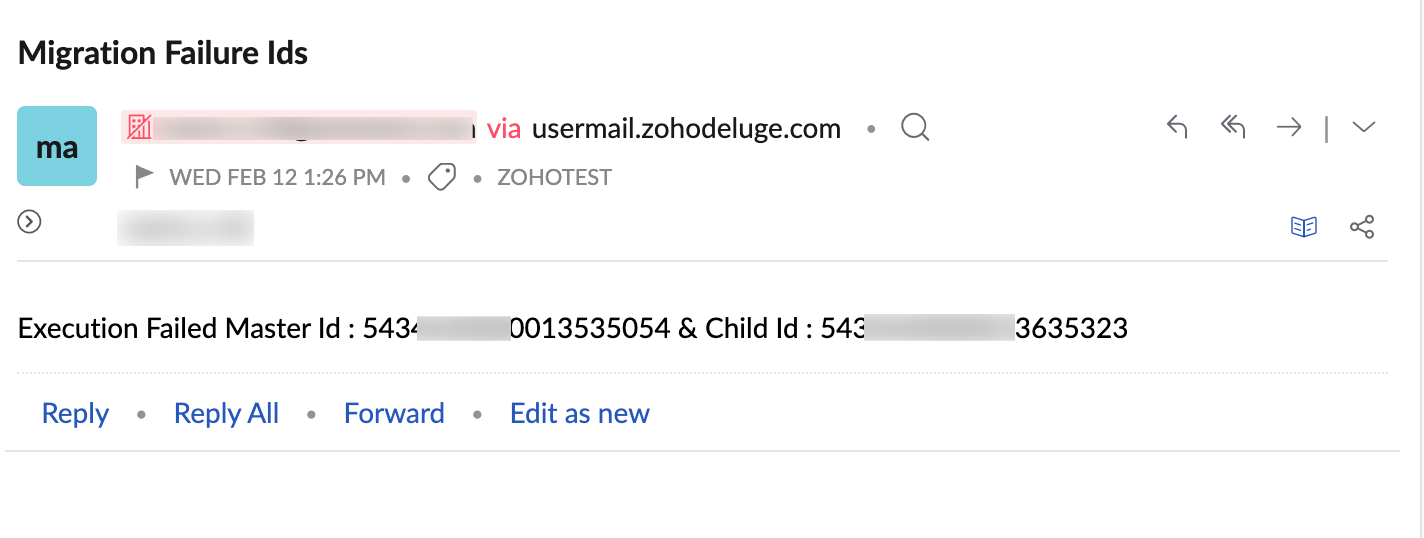Click the Edit as new link
The width and height of the screenshot is (1424, 538).
pyautogui.click(x=579, y=413)
